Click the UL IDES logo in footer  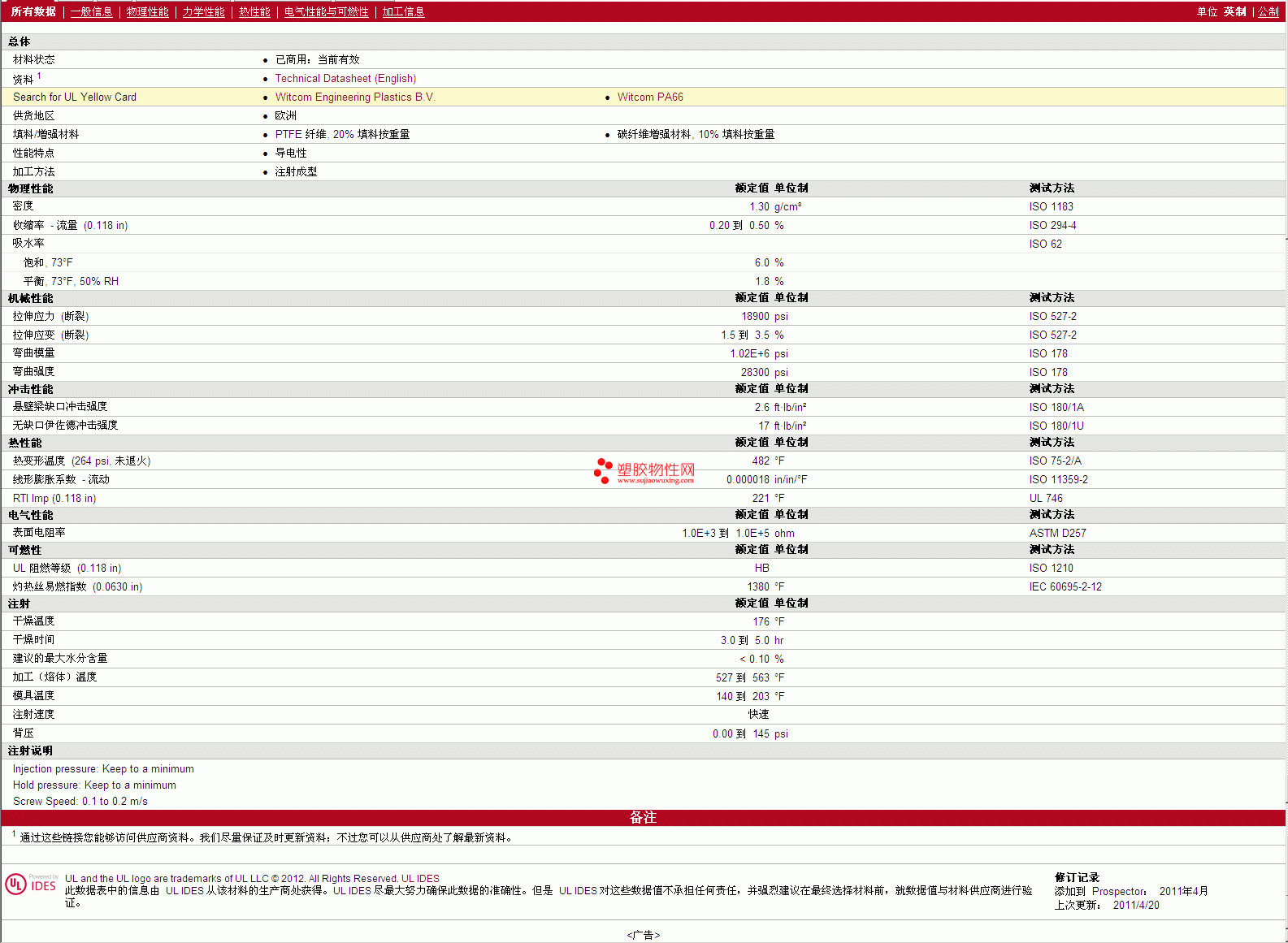(31, 884)
